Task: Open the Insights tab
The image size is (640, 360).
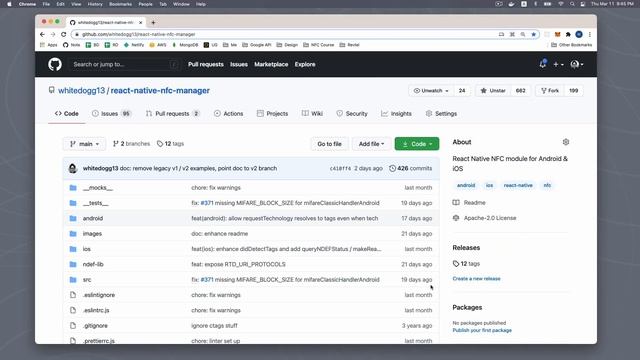Action: (x=396, y=113)
